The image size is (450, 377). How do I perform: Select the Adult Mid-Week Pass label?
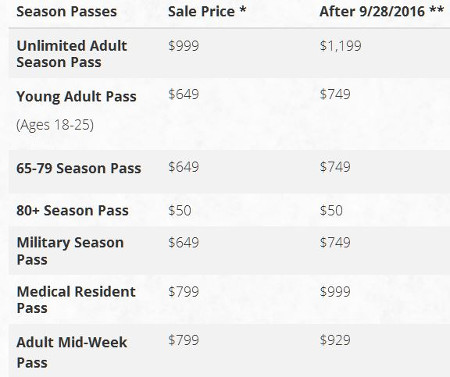[x=72, y=352]
